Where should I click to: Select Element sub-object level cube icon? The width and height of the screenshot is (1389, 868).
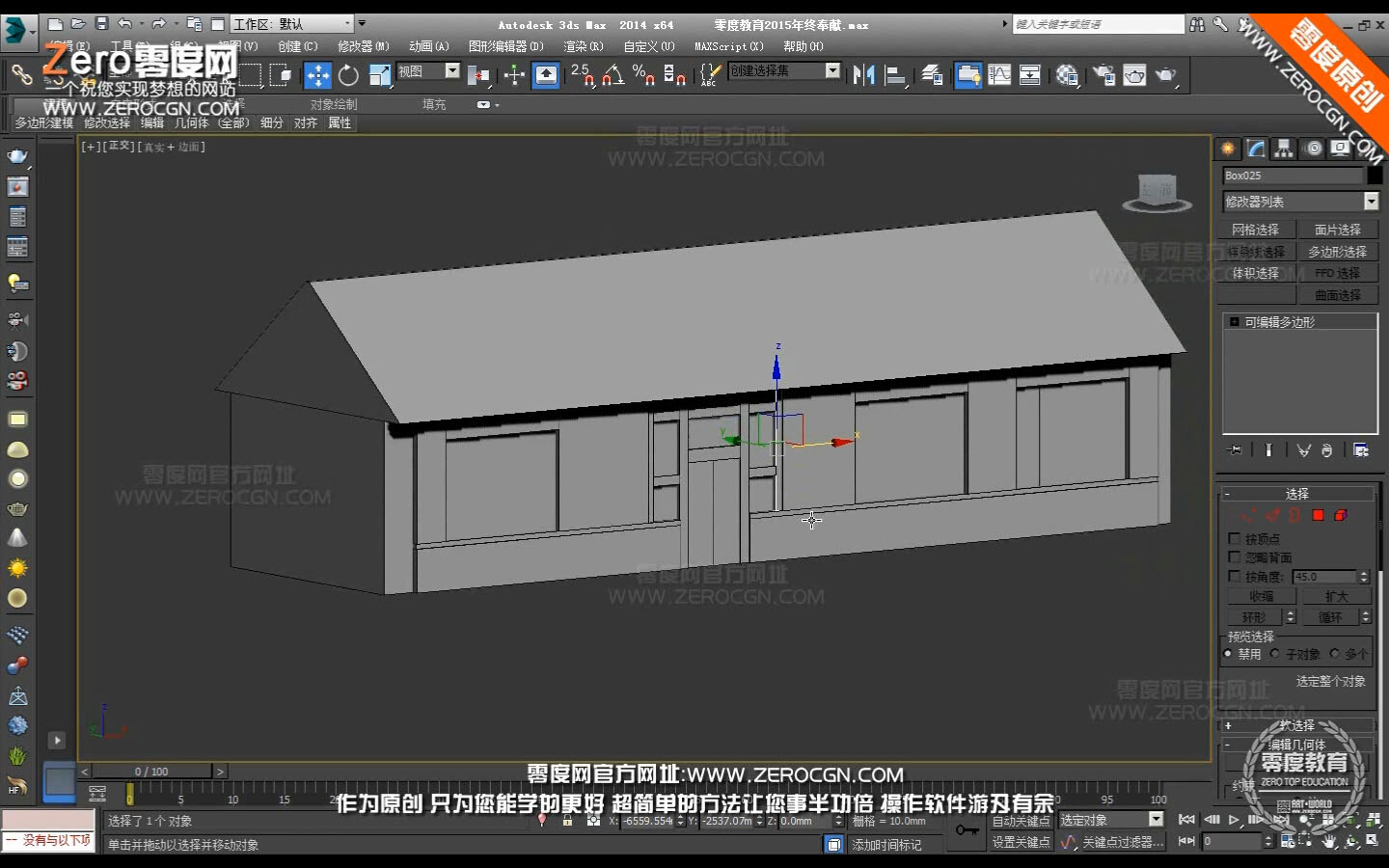1341,516
